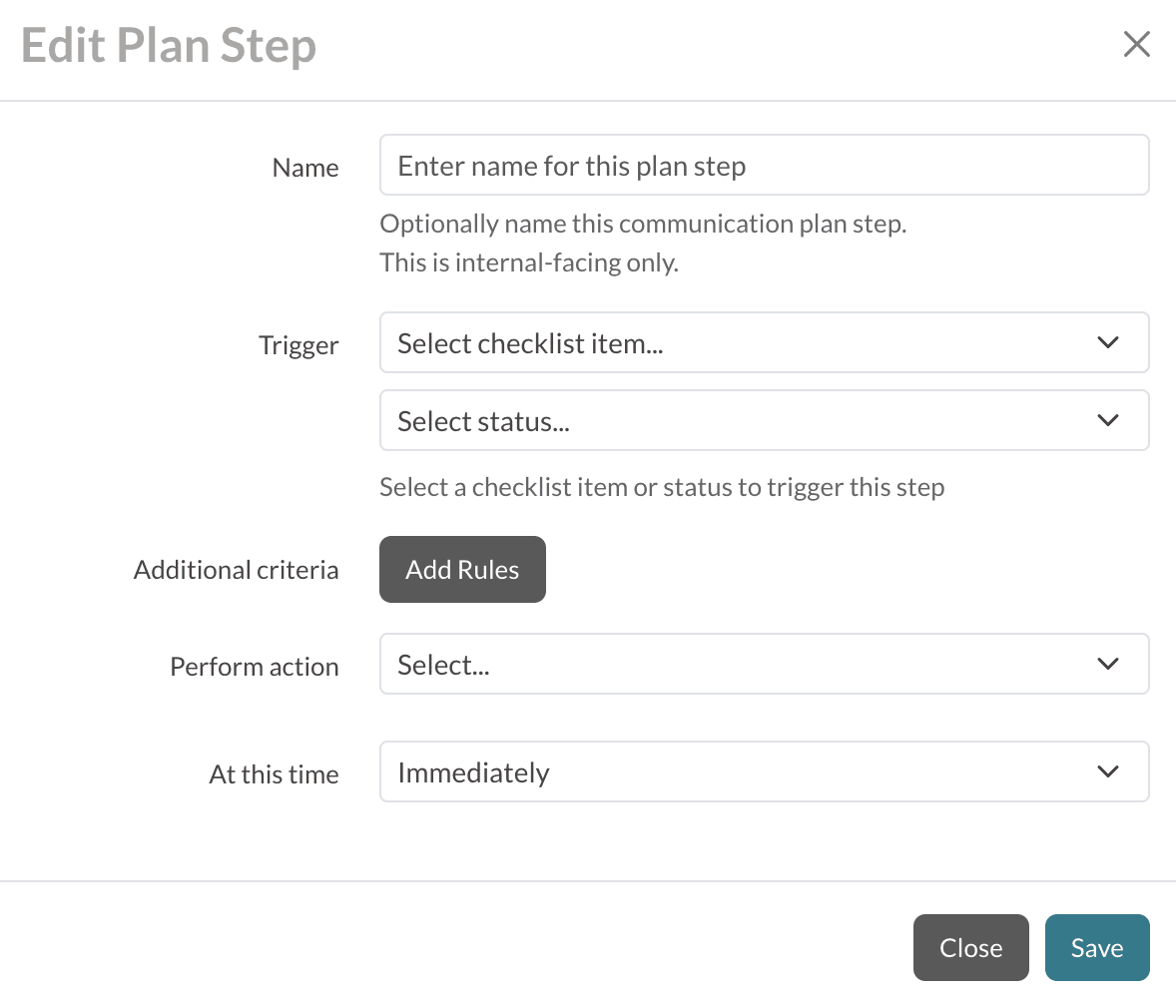Click the Additional criteria label
Viewport: 1176px width, 1008px height.
[237, 570]
